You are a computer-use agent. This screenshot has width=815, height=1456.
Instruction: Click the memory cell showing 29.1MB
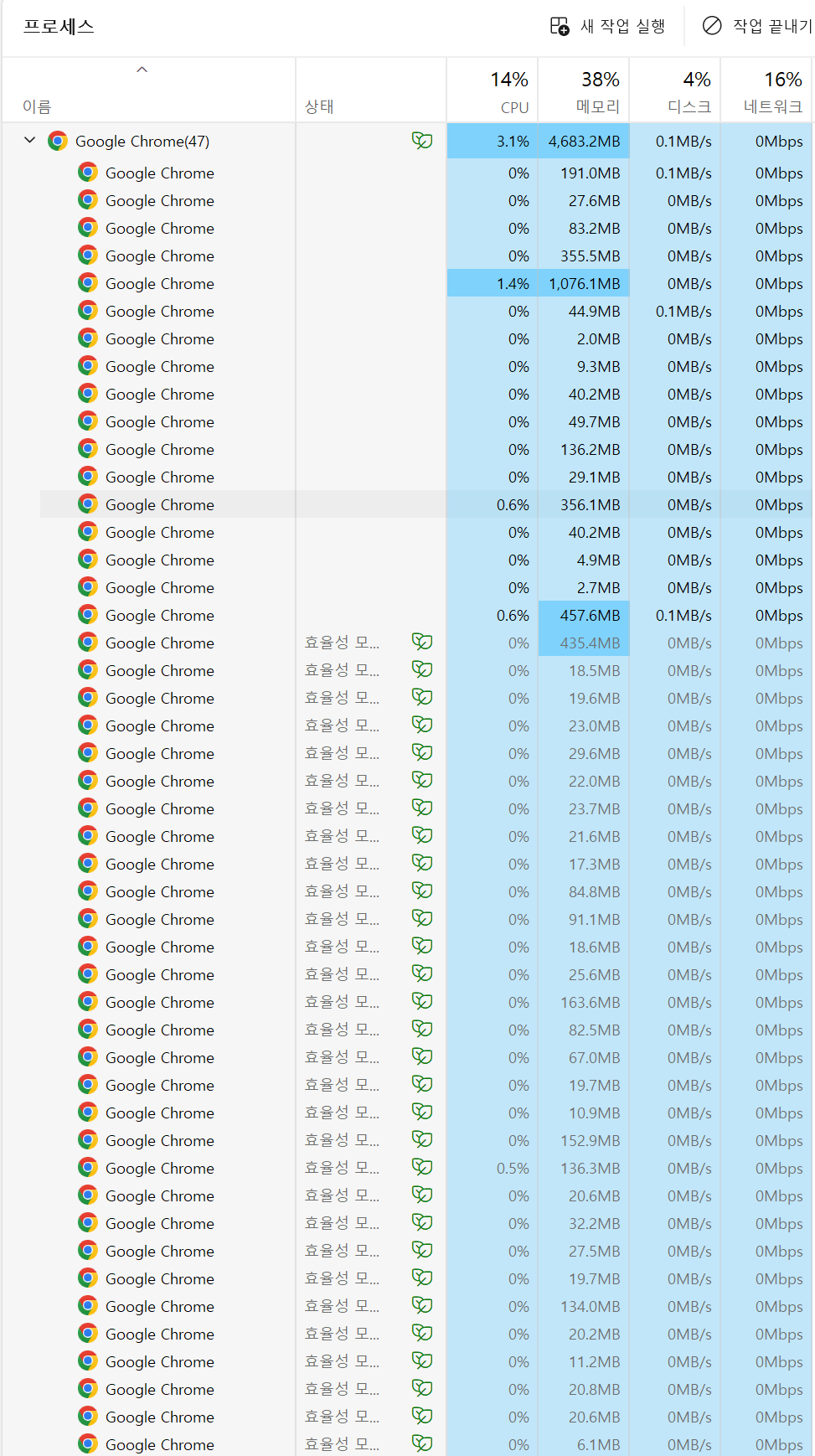[x=584, y=477]
